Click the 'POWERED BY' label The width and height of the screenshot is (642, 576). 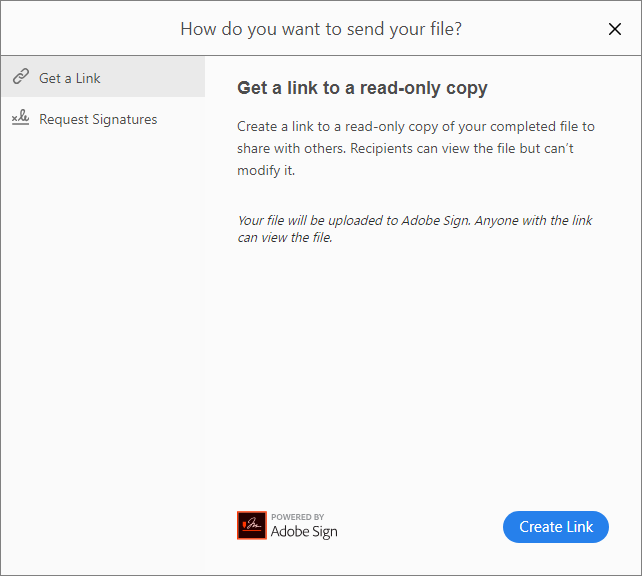(x=297, y=517)
